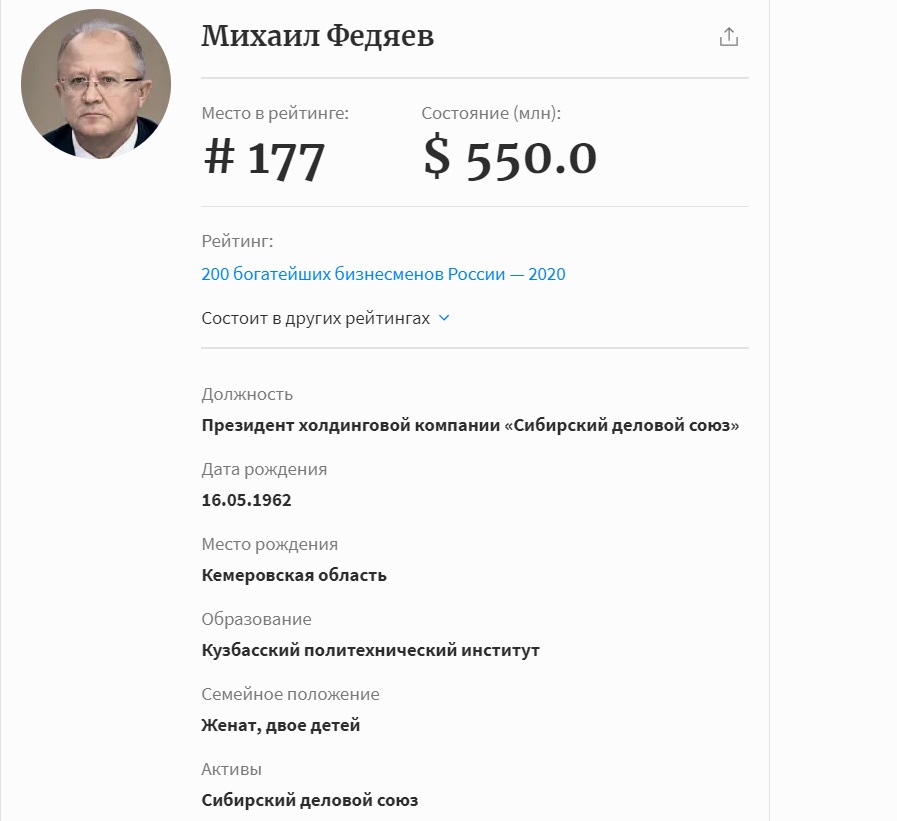Click the ranking number # 177

[264, 157]
